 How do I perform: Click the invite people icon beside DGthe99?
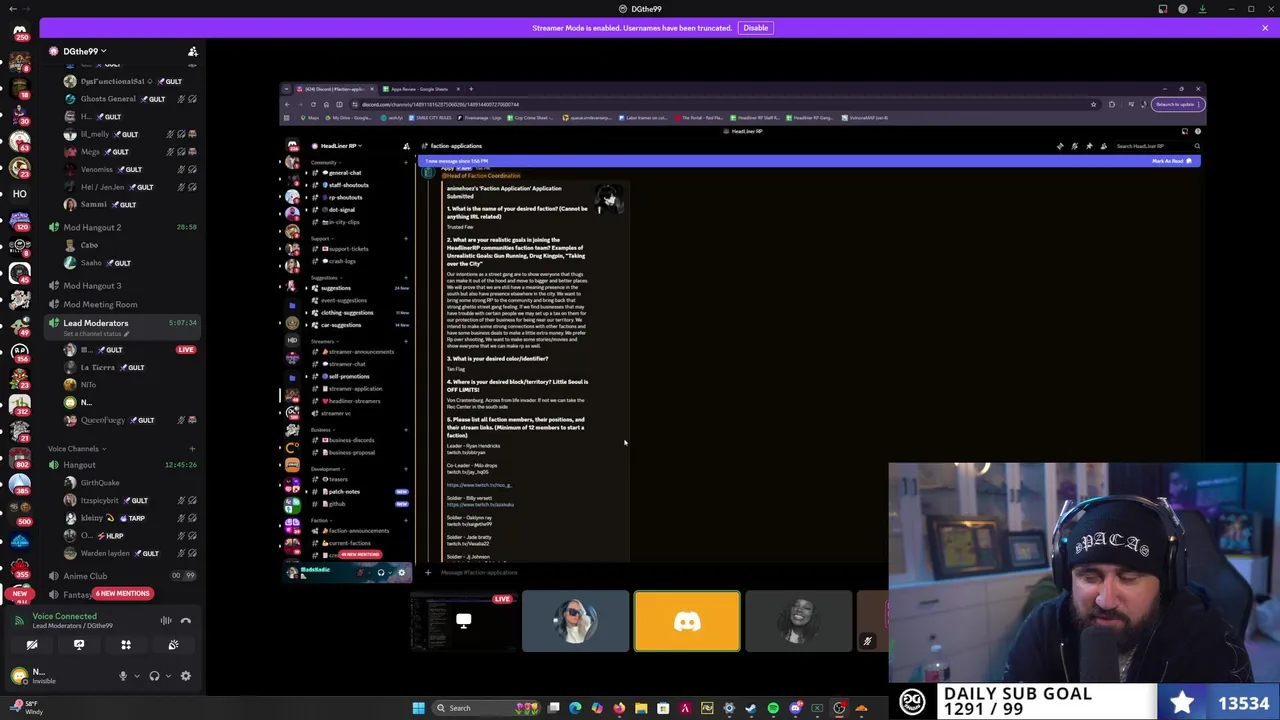192,51
